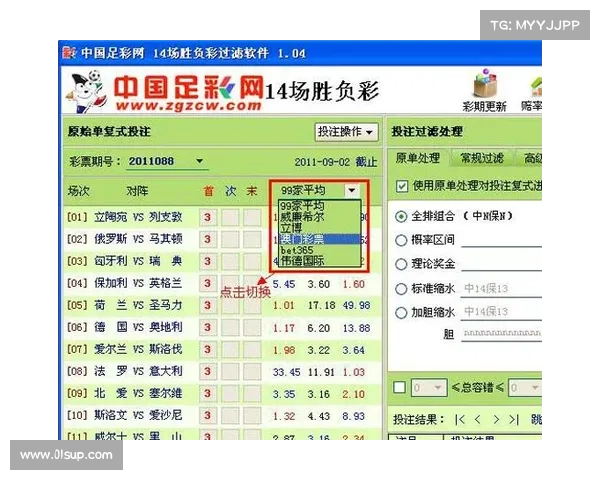The width and height of the screenshot is (600, 480).
Task: Click odds value 5.45
Action: click(284, 284)
